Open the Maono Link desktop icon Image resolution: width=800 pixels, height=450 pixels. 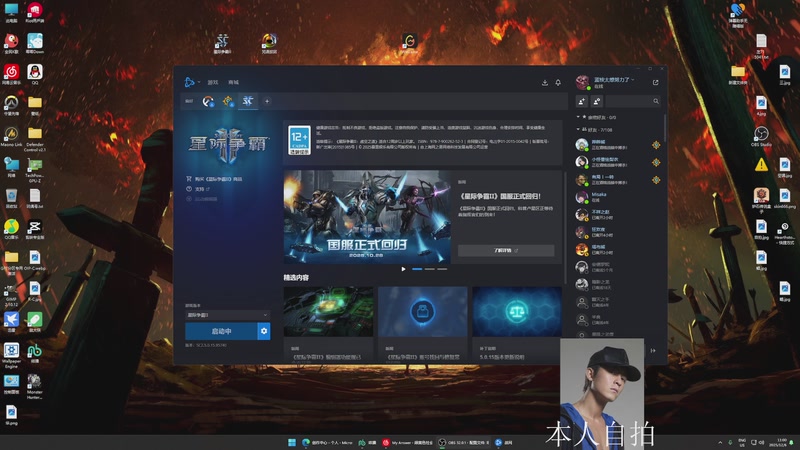[x=11, y=137]
